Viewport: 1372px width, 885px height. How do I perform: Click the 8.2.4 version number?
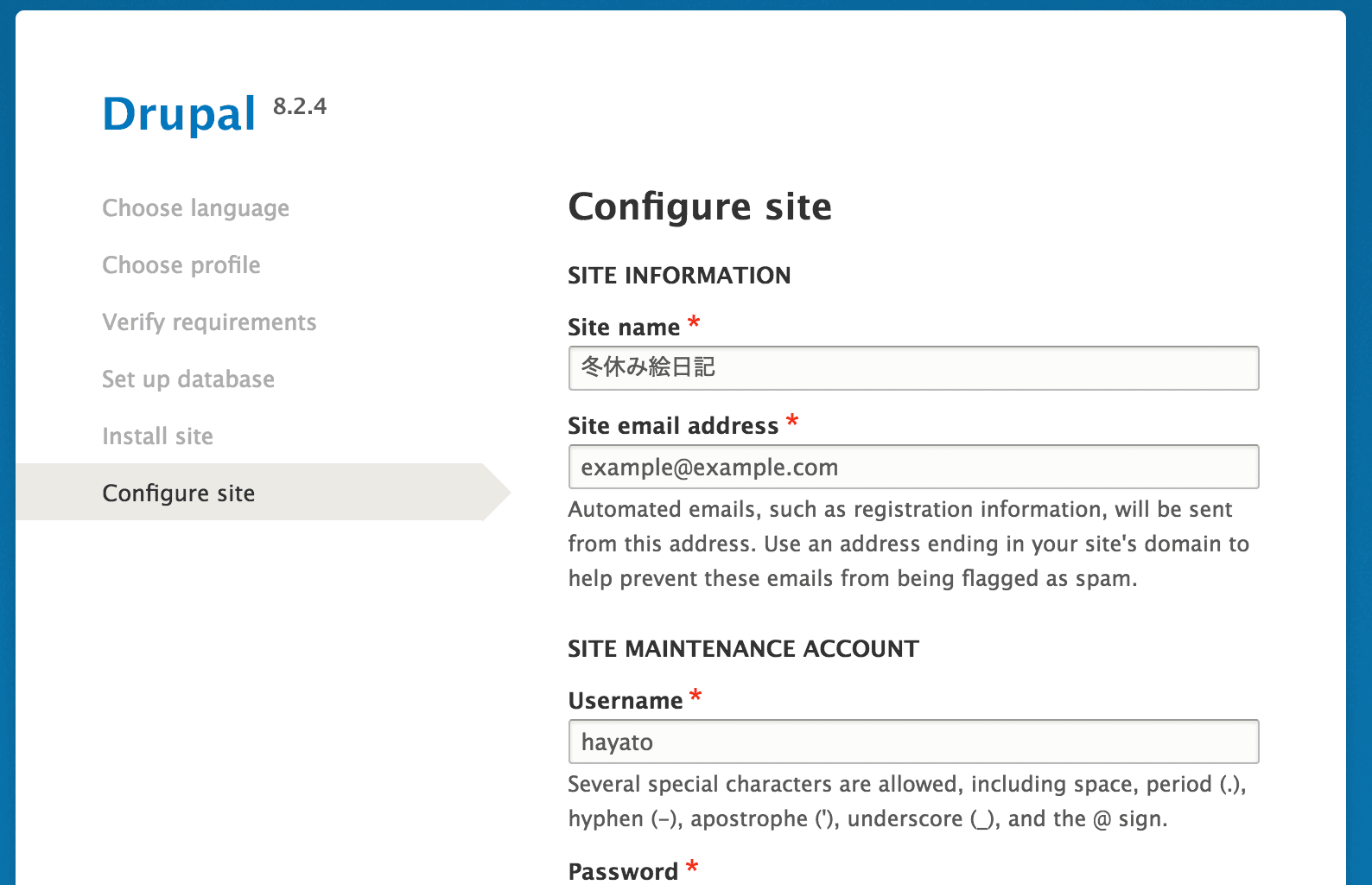click(300, 106)
